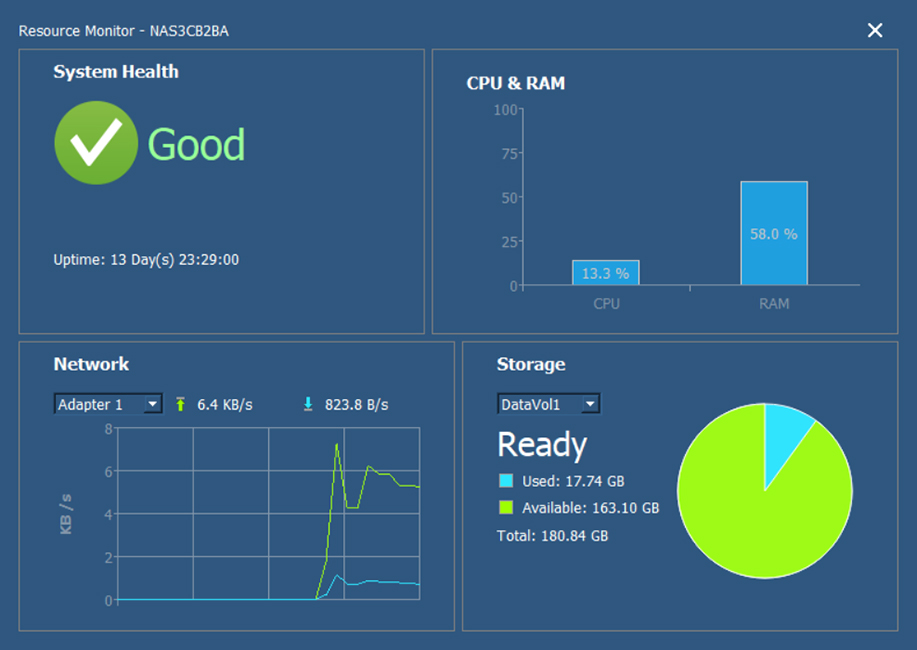Click the RAM 58.0 % bar
This screenshot has width=917, height=650.
pyautogui.click(x=774, y=233)
